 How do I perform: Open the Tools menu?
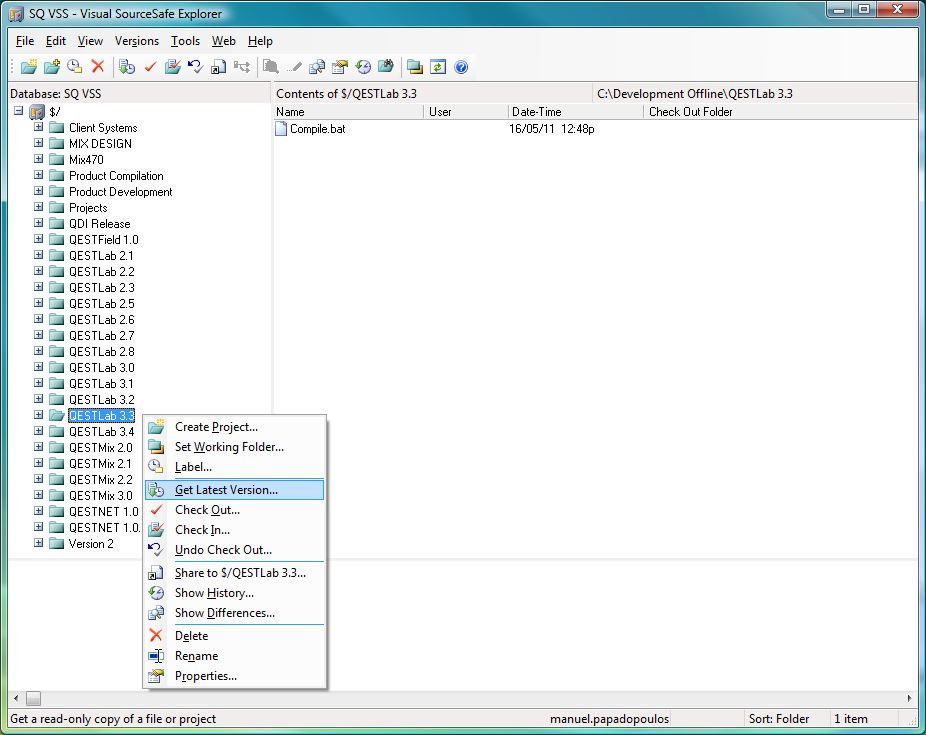point(185,41)
